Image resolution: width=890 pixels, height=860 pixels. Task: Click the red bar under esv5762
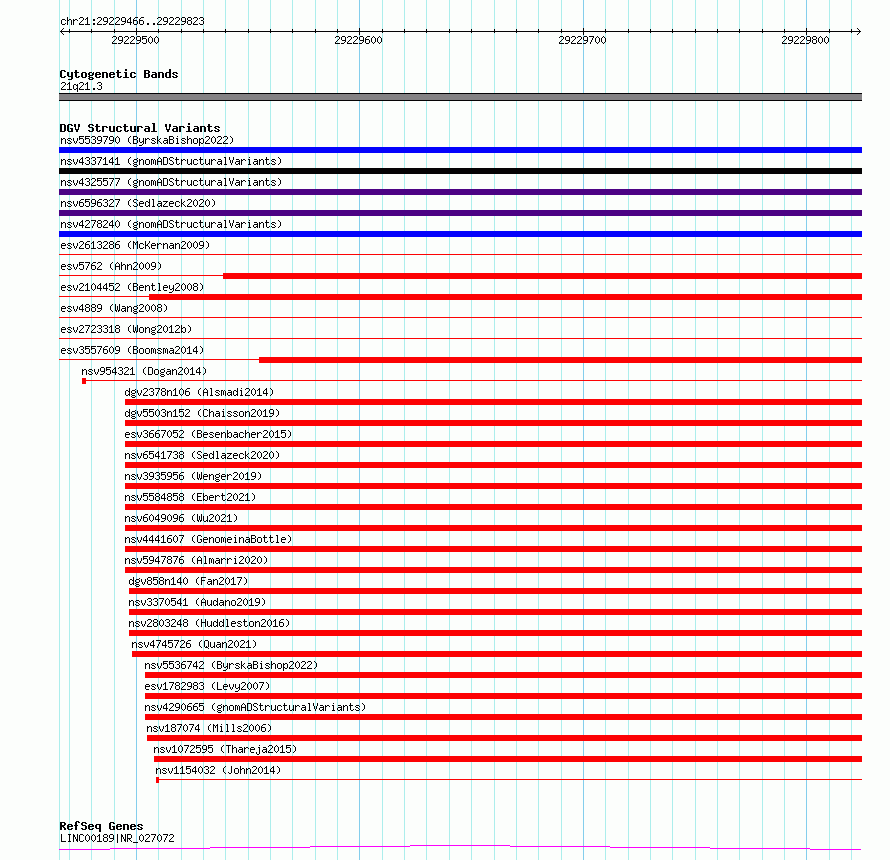click(543, 276)
